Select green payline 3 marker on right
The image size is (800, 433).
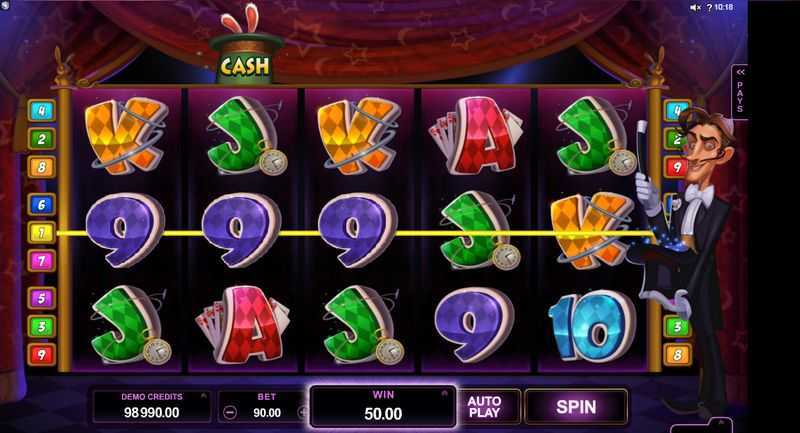point(678,326)
